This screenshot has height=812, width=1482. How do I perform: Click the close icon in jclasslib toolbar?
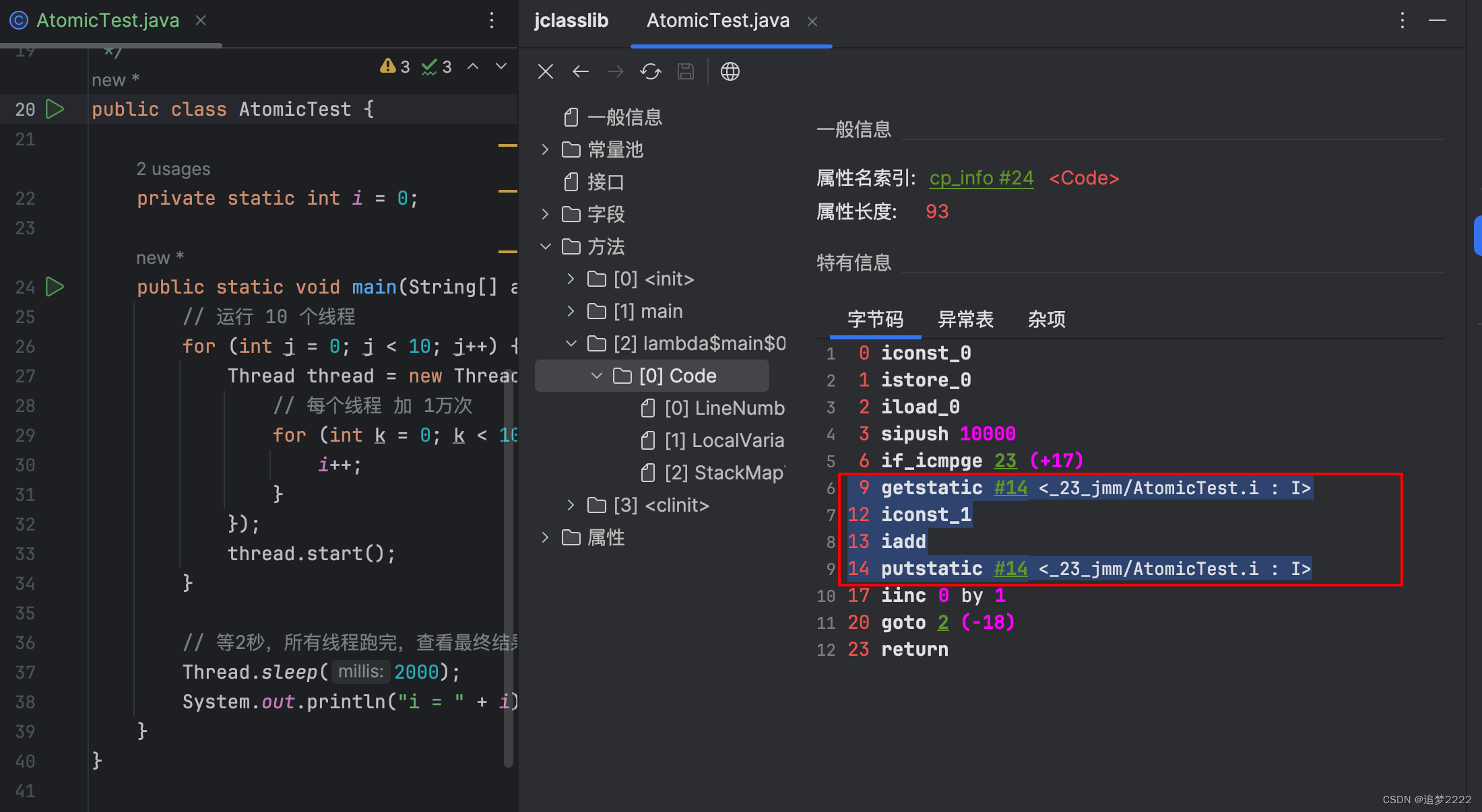coord(546,71)
